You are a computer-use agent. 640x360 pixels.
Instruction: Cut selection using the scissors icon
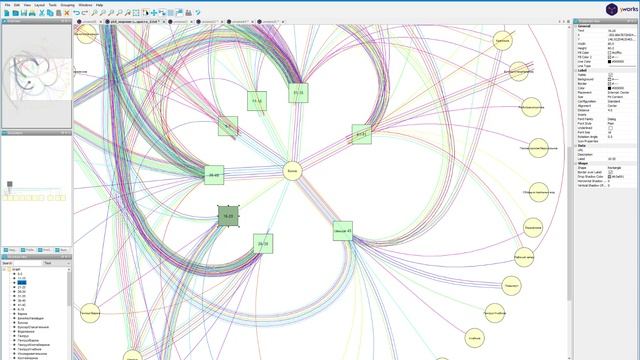click(42, 13)
